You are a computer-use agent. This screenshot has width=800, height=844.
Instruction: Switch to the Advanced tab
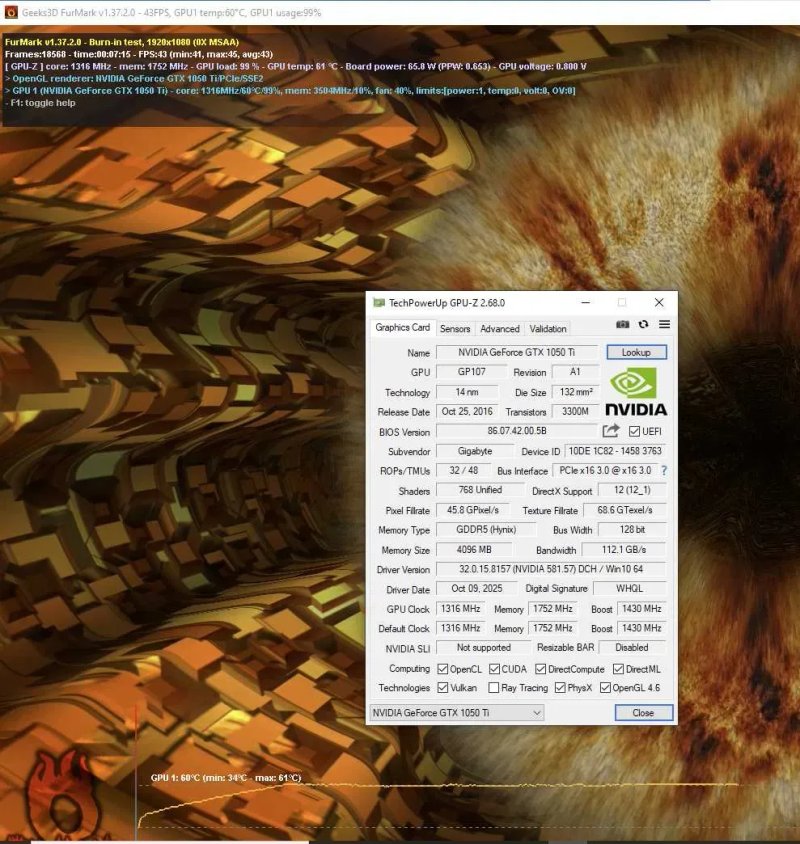[500, 328]
